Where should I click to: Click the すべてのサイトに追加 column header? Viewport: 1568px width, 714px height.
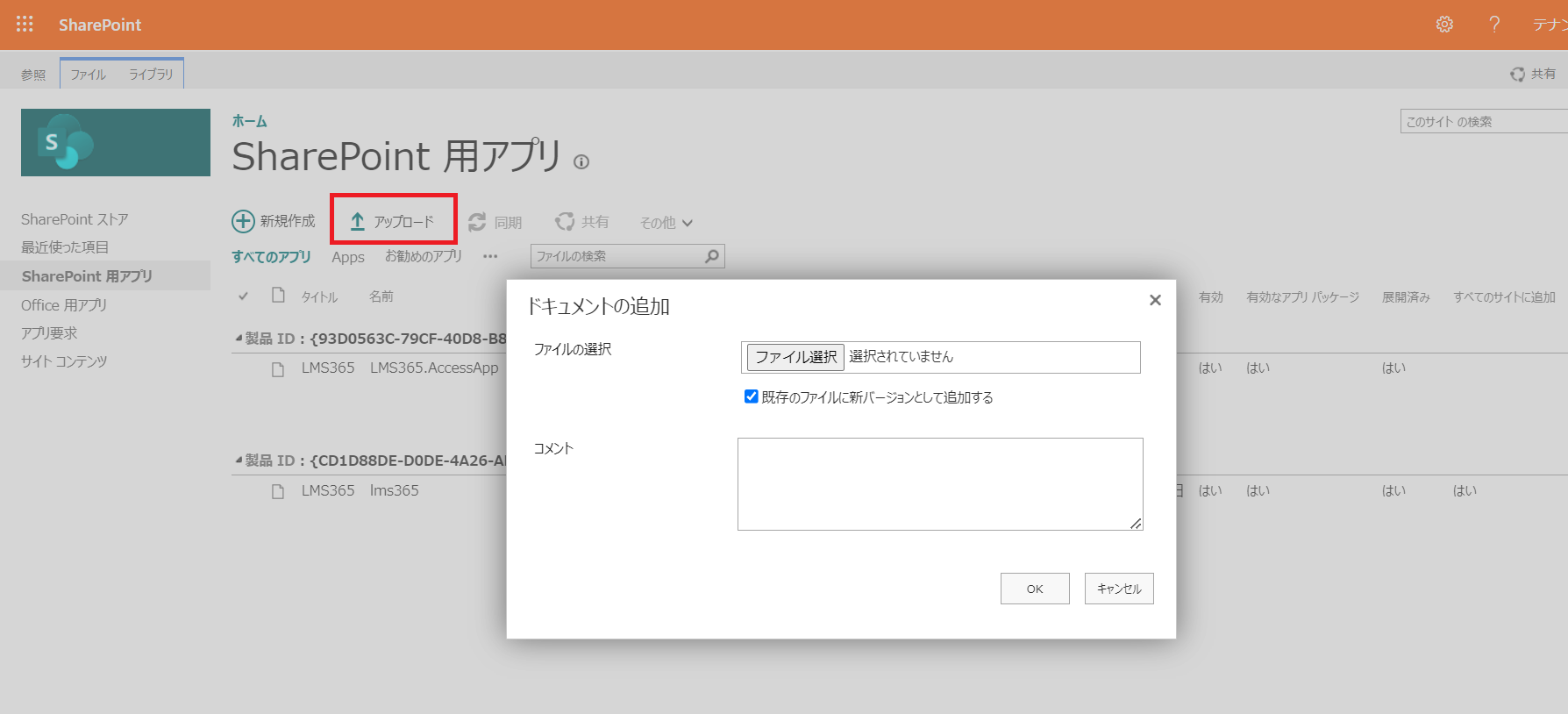(1504, 297)
